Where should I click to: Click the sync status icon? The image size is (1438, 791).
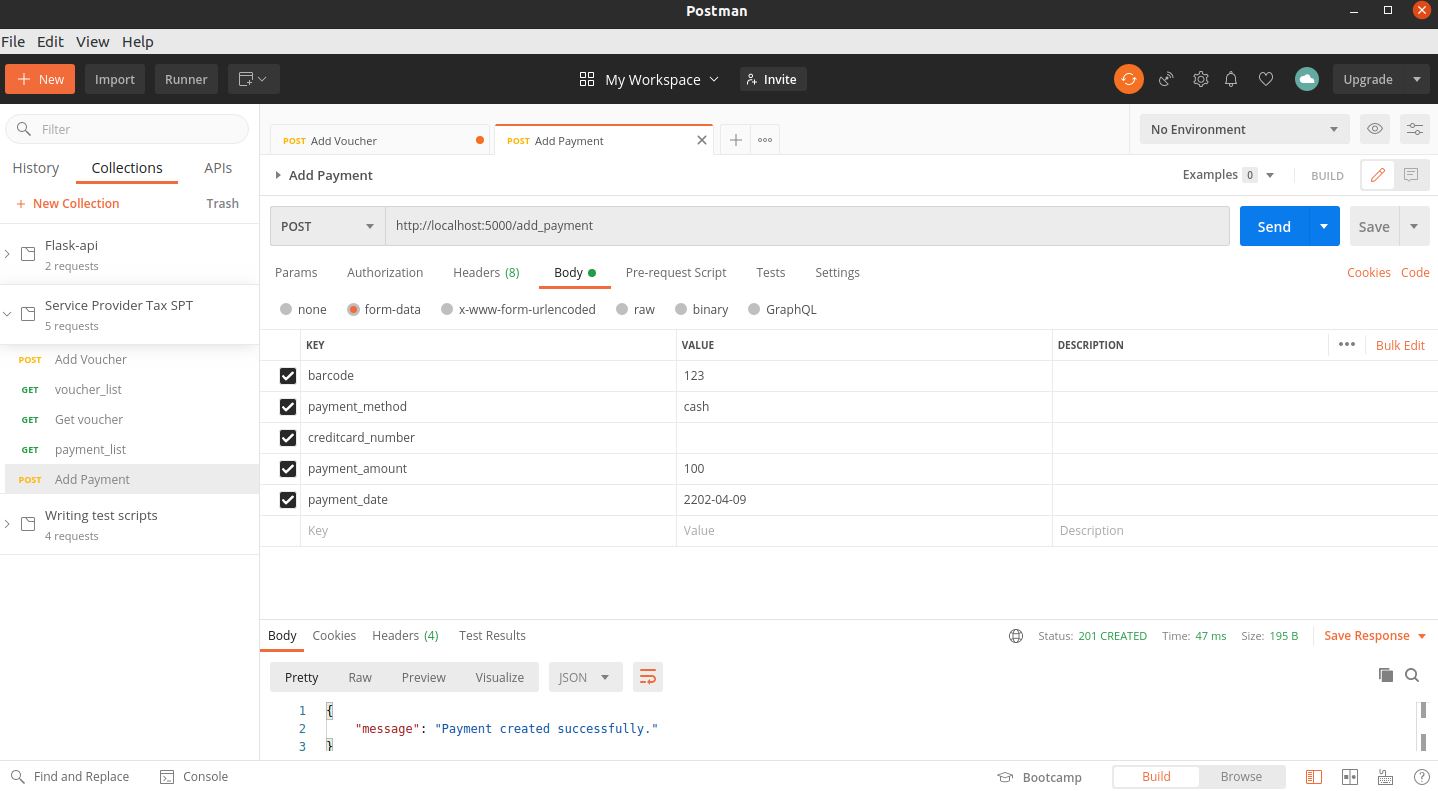1129,79
